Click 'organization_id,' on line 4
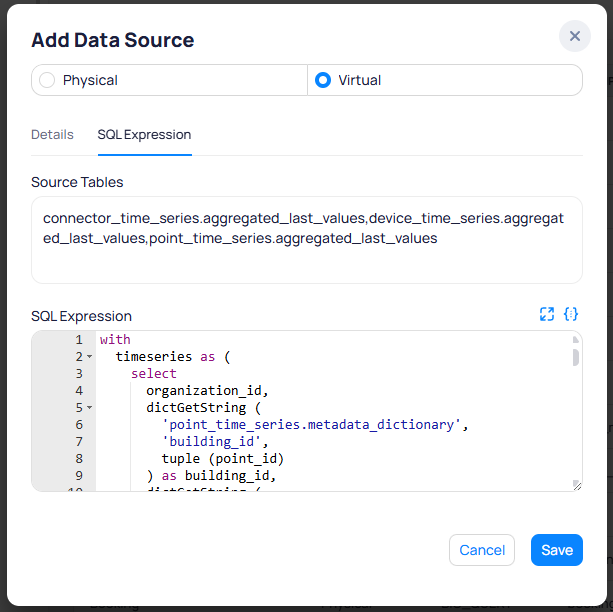613x612 pixels. (207, 391)
